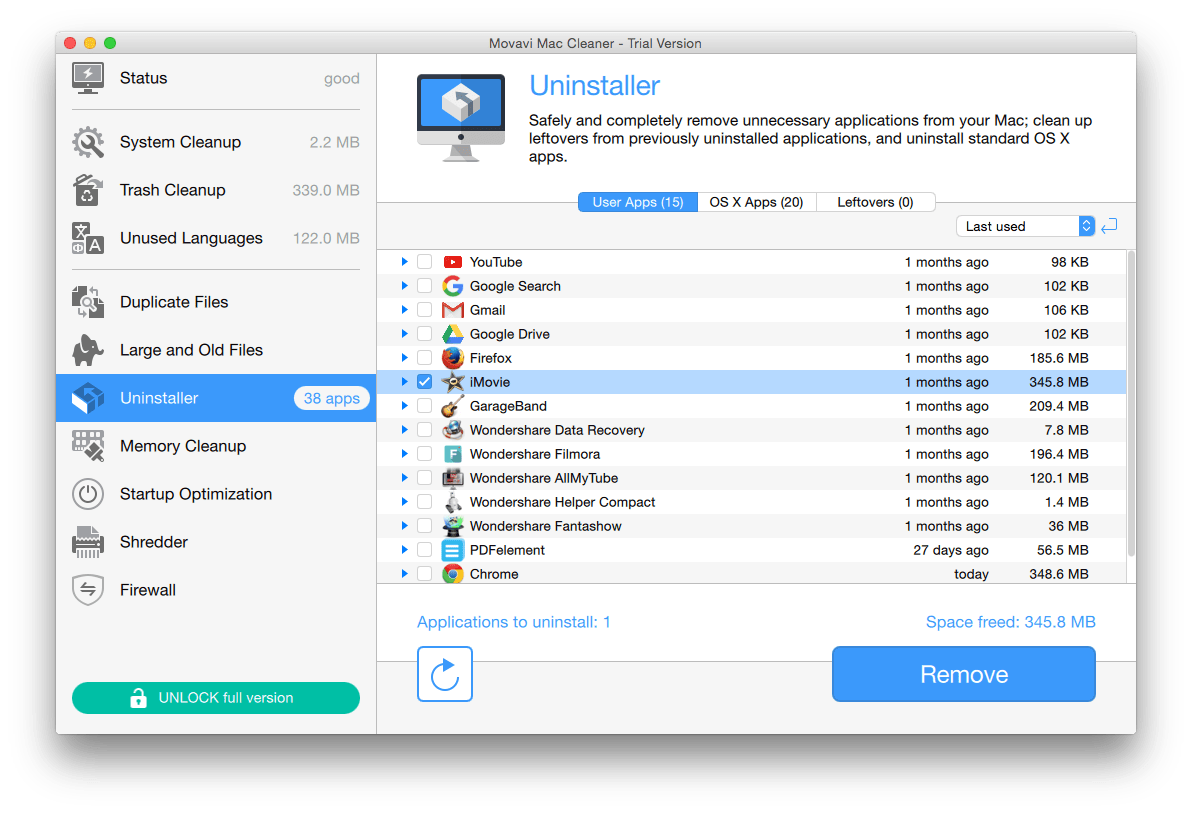Check the Wondershare Filmora checkbox
Screen dimensions: 1192x814
tap(424, 455)
